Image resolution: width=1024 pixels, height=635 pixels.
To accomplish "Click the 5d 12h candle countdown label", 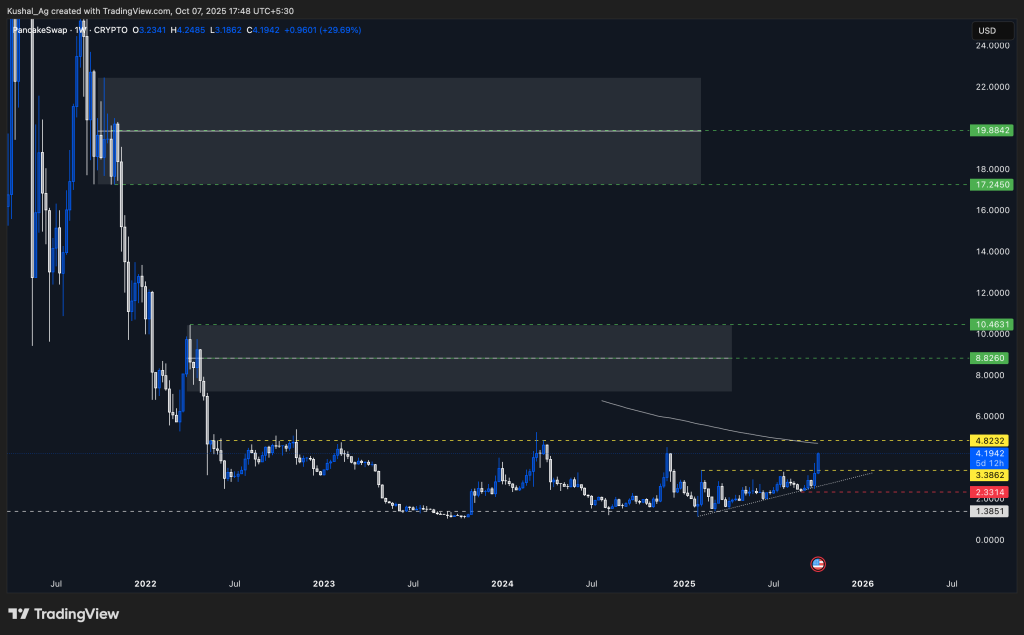I will click(x=989, y=463).
